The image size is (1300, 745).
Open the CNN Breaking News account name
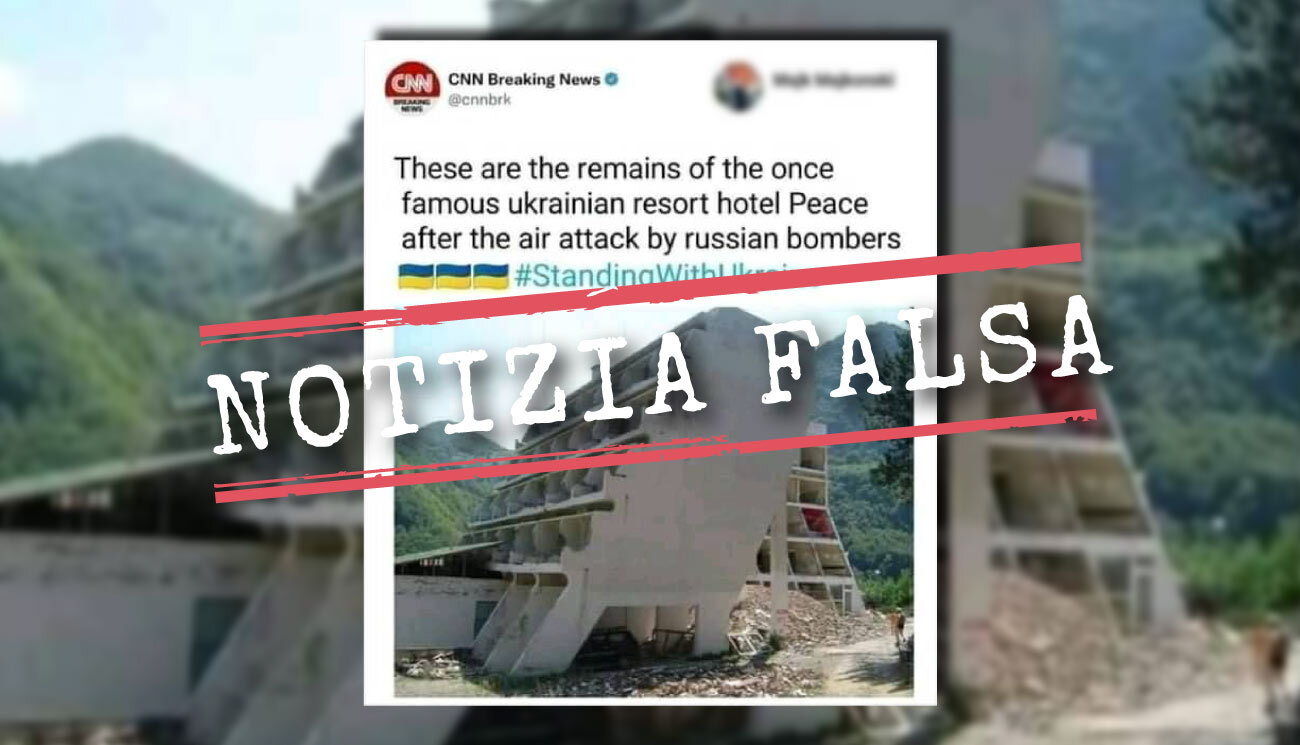[x=524, y=79]
